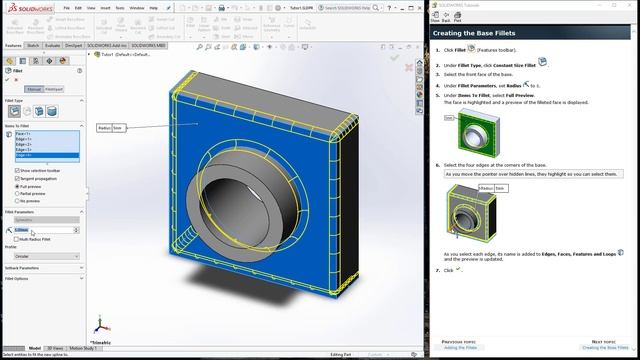Screen dimensions: 640x360
Task: Open the Symmetric fillet method dropdown
Action: click(x=47, y=220)
